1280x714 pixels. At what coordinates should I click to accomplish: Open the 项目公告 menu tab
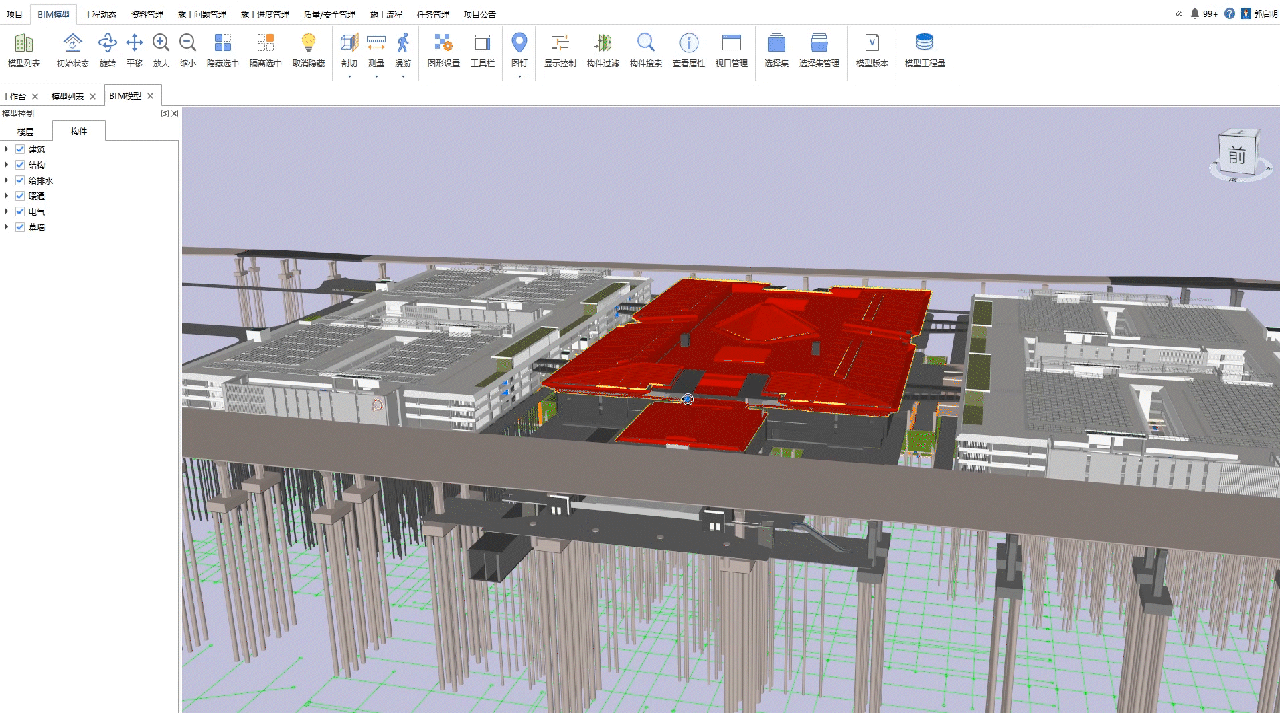point(479,14)
